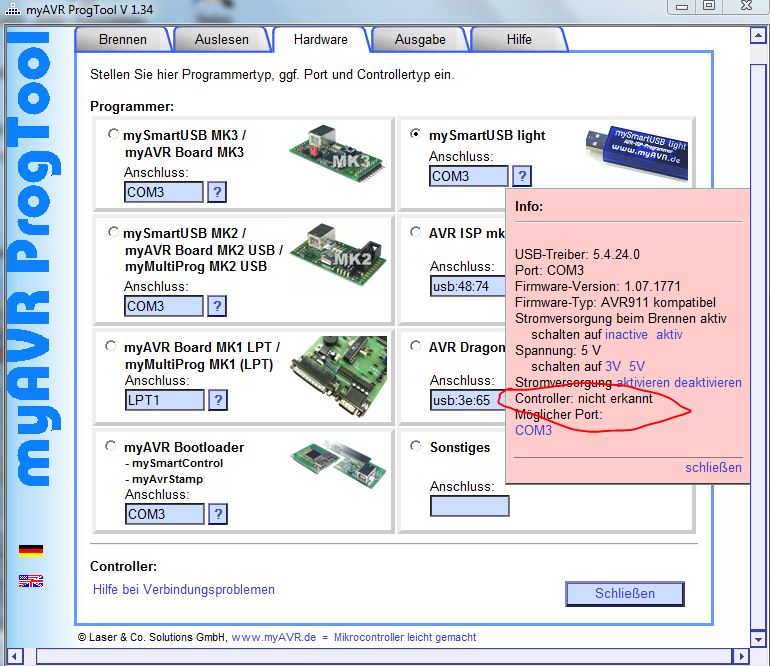
Task: Click the mySmartUSB light stick image
Action: click(637, 152)
